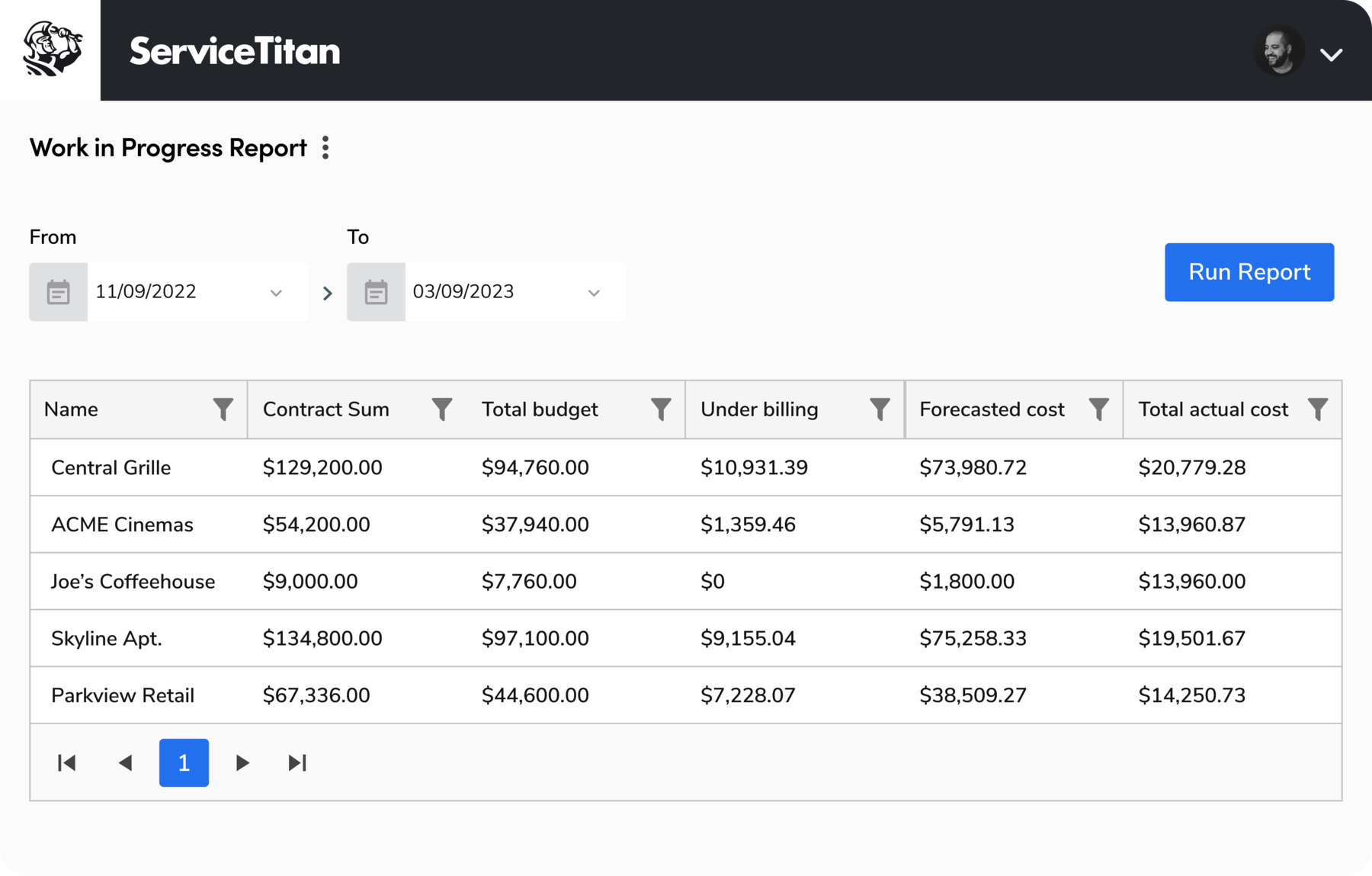Open the To date calendar picker

pyautogui.click(x=376, y=291)
